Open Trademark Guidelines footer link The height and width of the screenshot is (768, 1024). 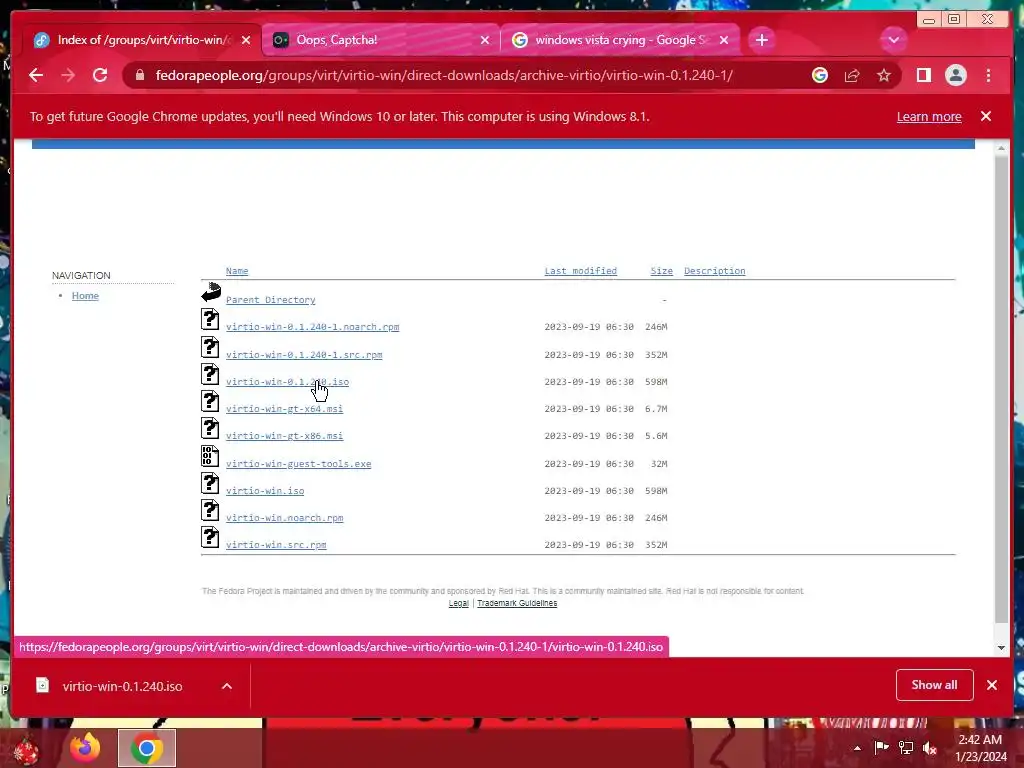point(517,603)
